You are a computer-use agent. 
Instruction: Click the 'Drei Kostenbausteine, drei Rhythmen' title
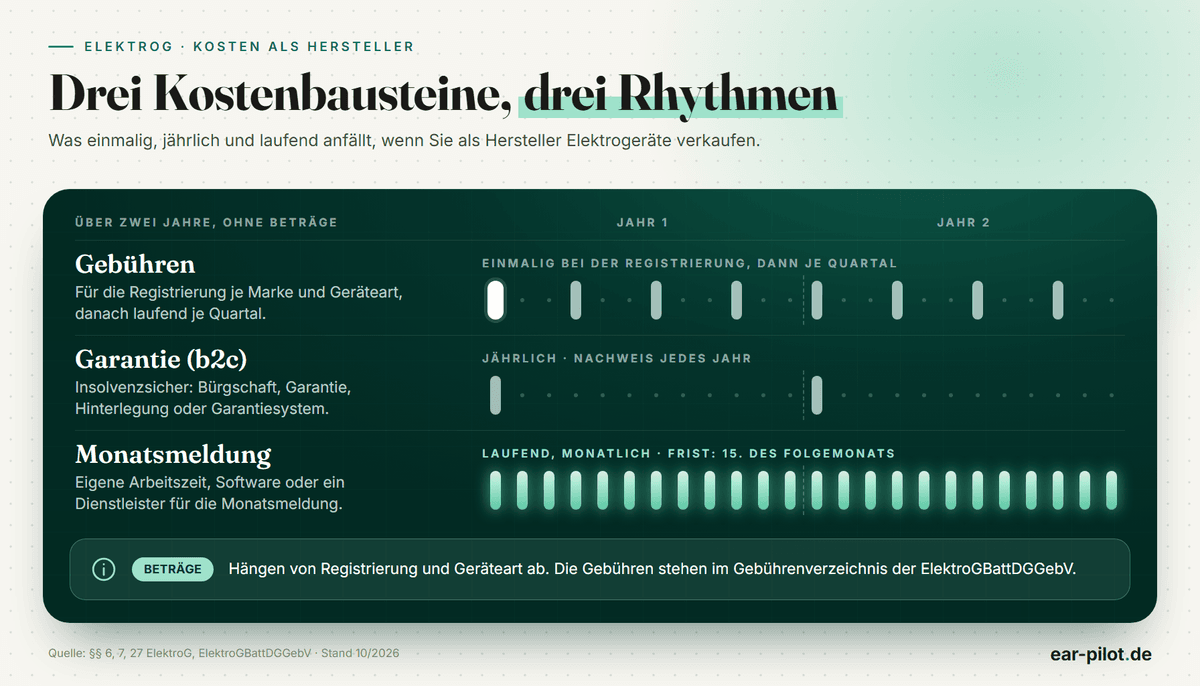point(443,94)
